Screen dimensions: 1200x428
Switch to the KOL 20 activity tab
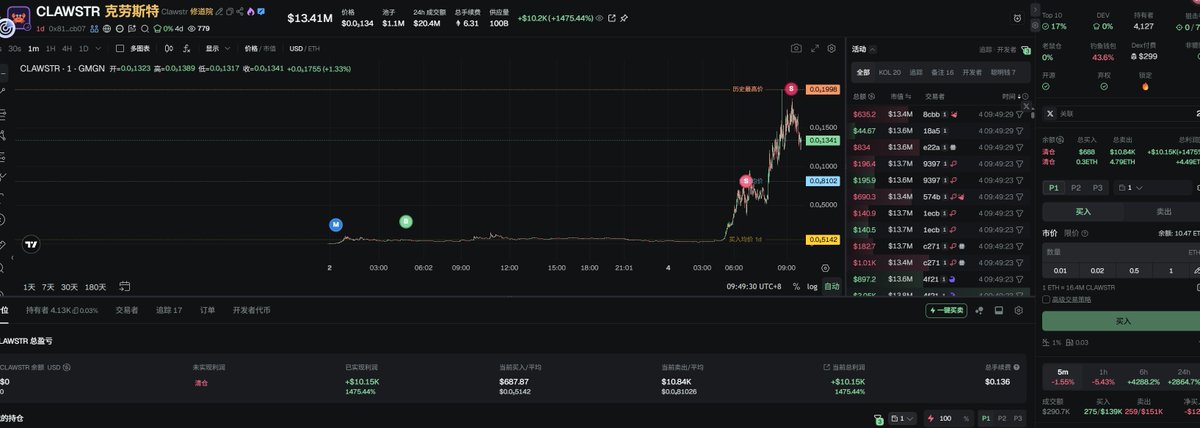[x=889, y=72]
